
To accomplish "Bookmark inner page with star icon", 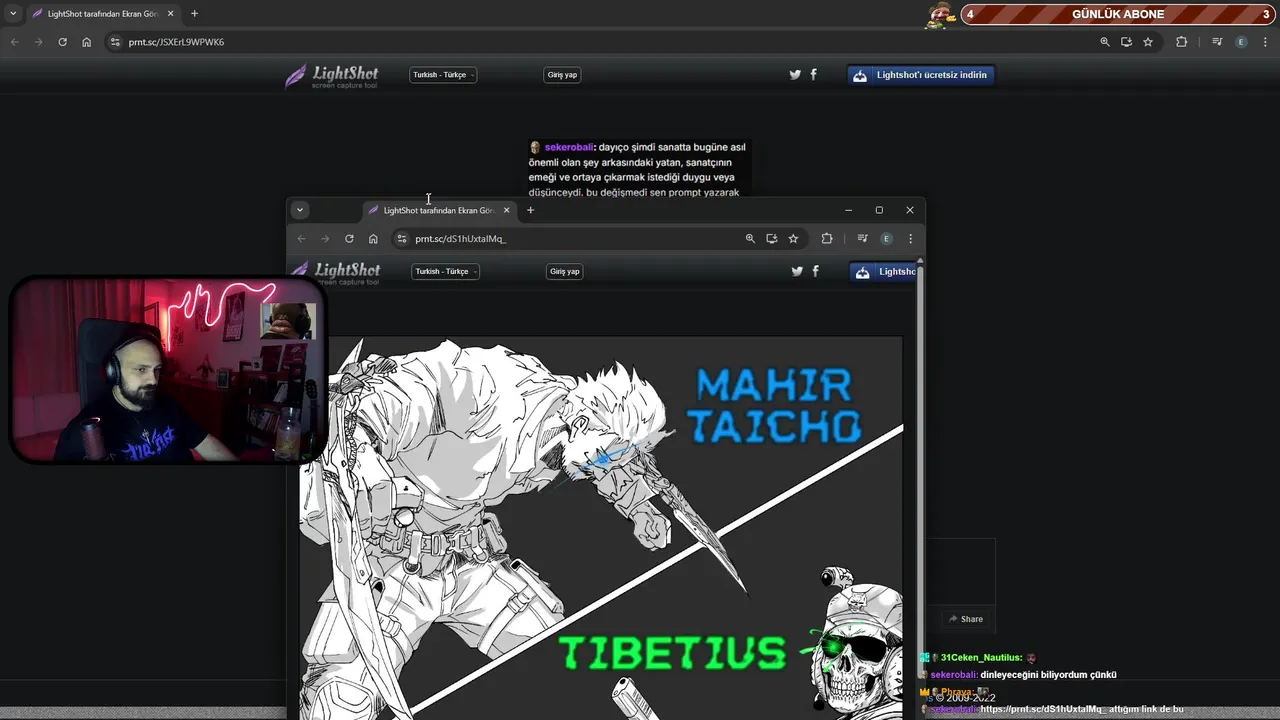I will [793, 238].
